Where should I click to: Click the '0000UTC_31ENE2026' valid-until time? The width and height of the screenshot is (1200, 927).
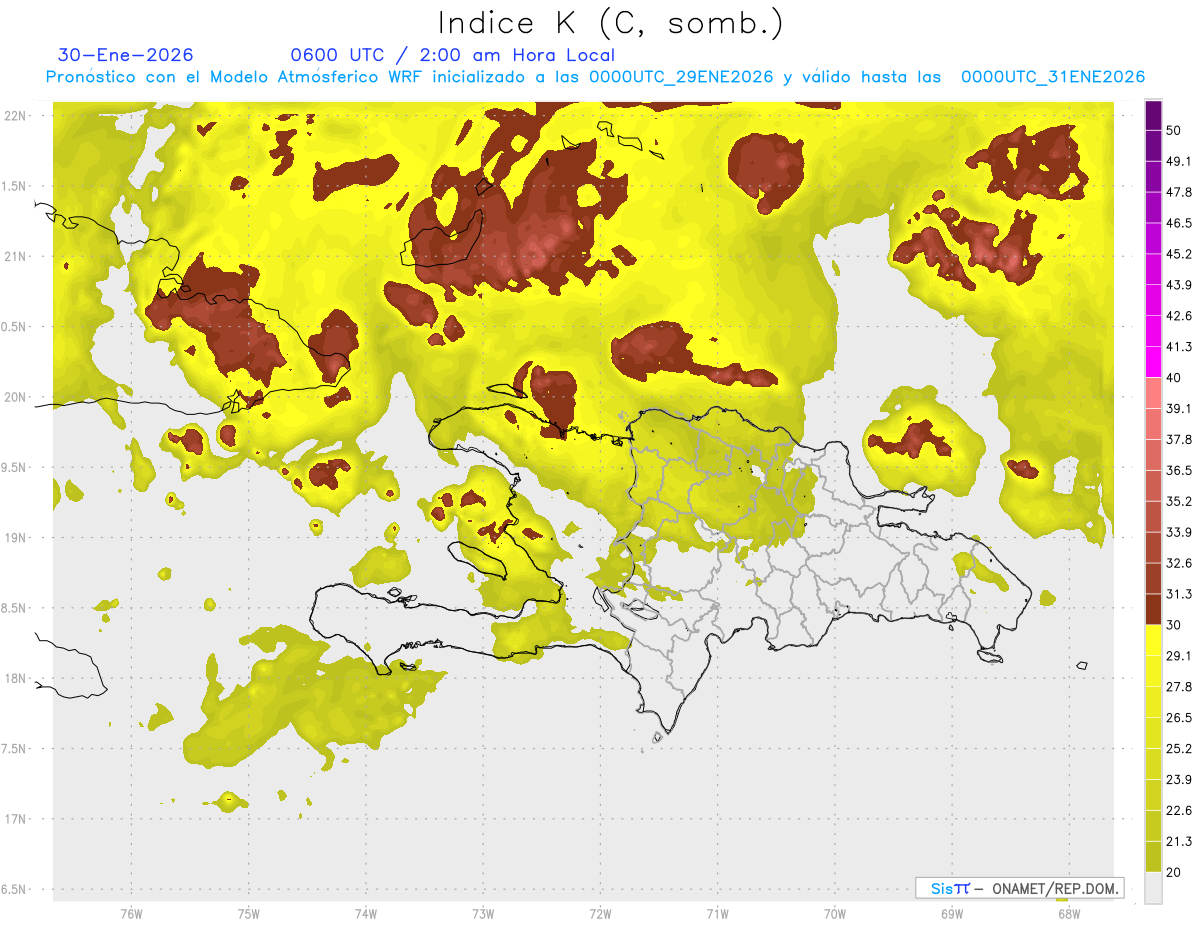1053,77
